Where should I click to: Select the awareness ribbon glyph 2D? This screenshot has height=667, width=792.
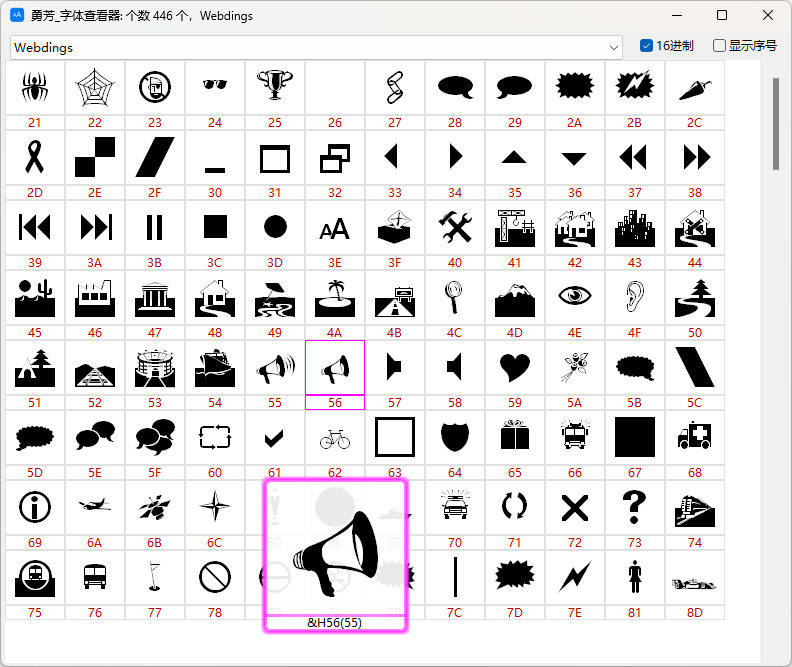click(35, 157)
